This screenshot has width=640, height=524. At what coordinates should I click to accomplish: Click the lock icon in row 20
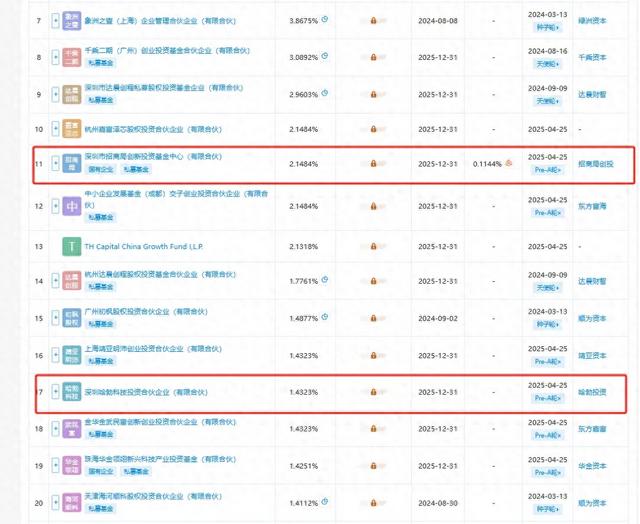pyautogui.click(x=373, y=503)
